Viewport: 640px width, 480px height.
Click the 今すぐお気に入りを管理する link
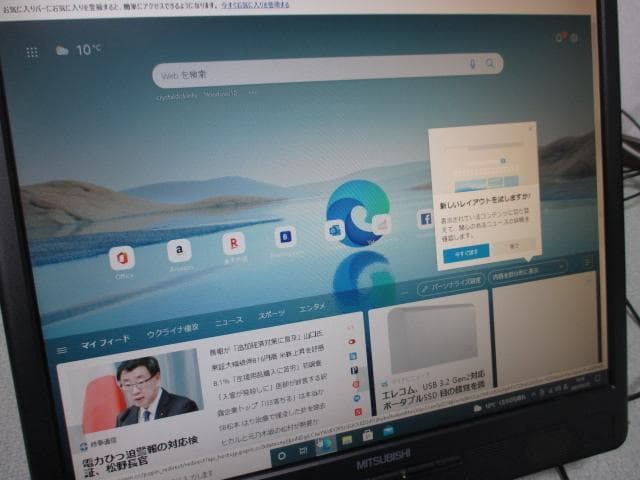[x=255, y=5]
